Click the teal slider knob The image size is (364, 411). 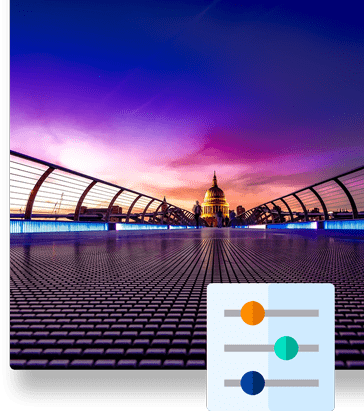point(286,348)
